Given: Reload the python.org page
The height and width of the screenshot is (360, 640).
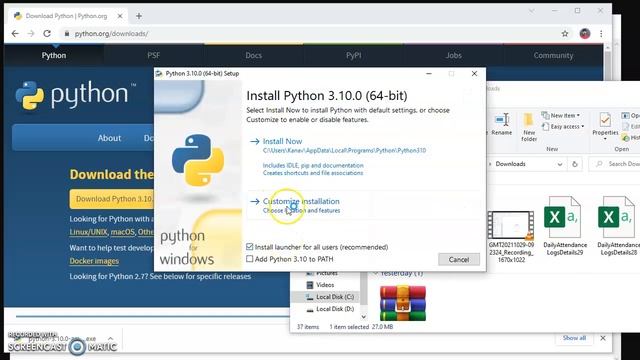Looking at the screenshot, I should [47, 33].
